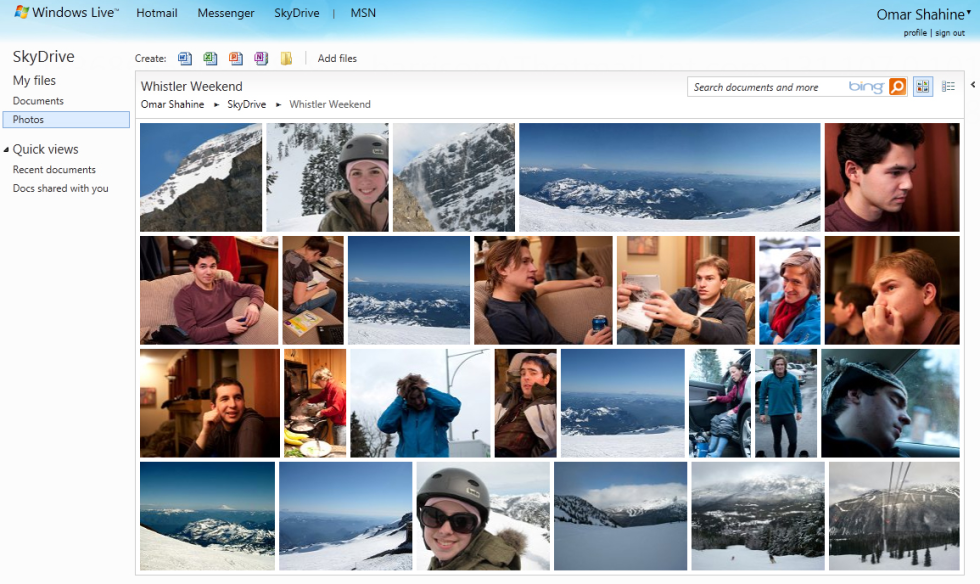Open the Documents folder in sidebar
Screen dimensions: 980x584
pos(38,101)
